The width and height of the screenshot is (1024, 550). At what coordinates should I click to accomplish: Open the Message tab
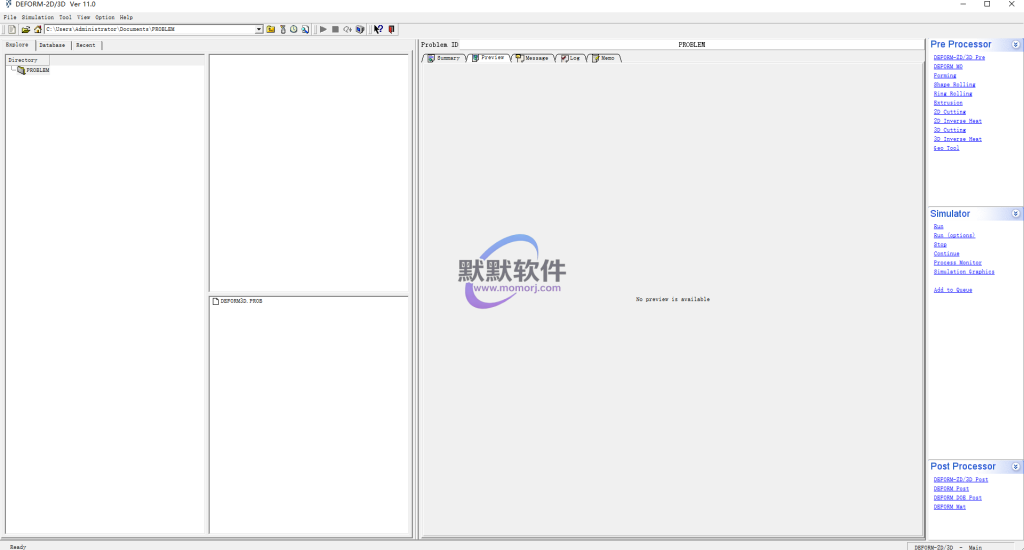(532, 58)
